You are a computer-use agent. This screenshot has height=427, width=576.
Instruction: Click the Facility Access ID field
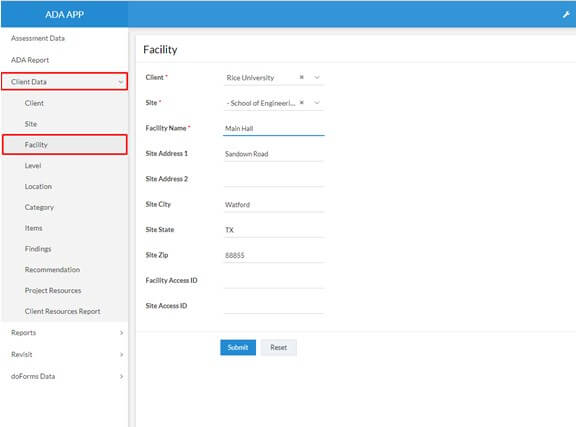(x=274, y=281)
